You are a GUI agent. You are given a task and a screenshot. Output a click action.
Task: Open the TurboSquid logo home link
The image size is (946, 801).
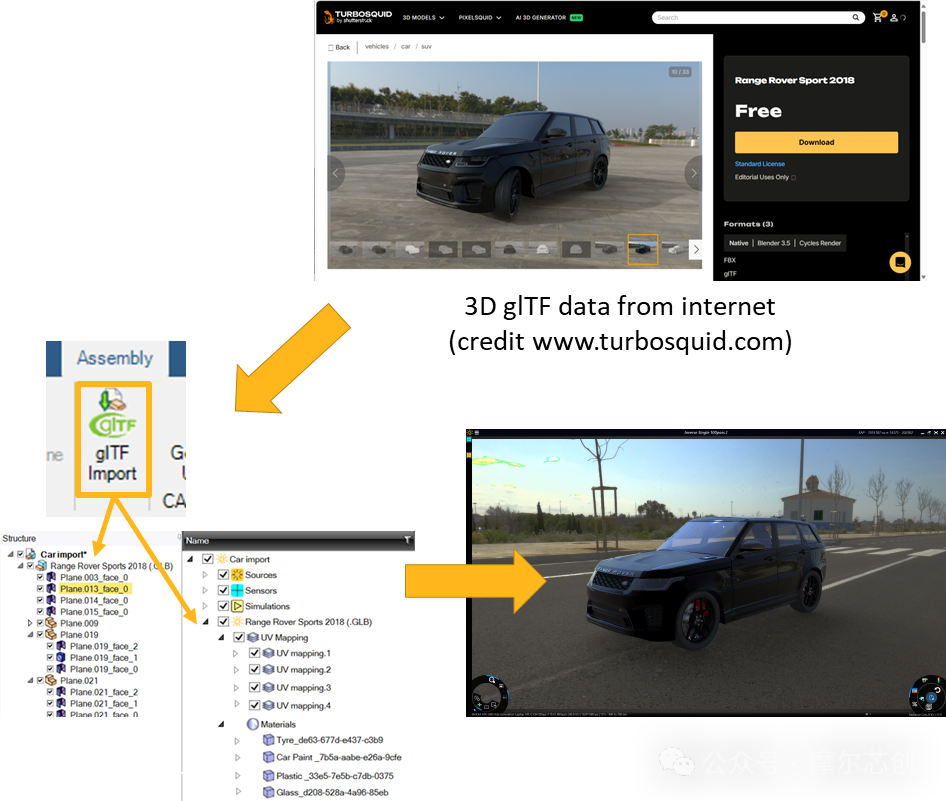pyautogui.click(x=357, y=17)
